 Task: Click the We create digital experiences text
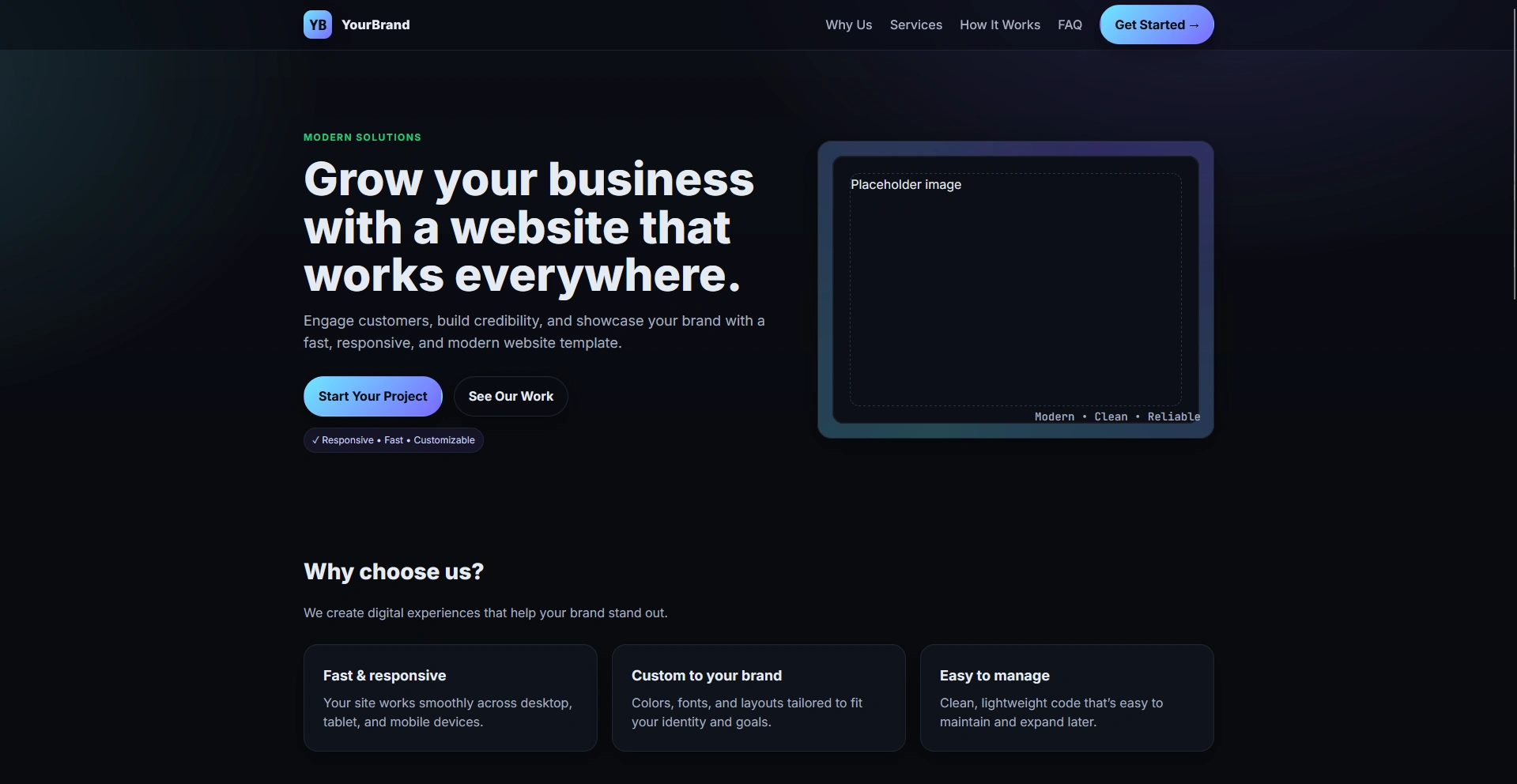(485, 612)
